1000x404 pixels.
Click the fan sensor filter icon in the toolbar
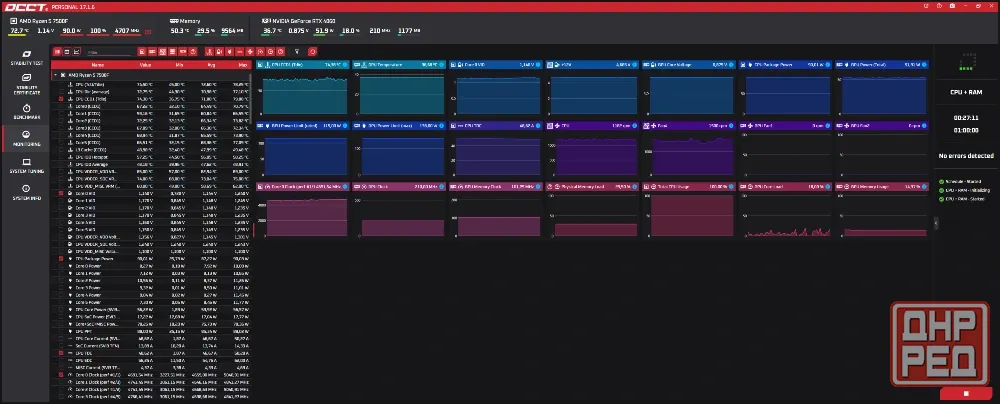[250, 52]
